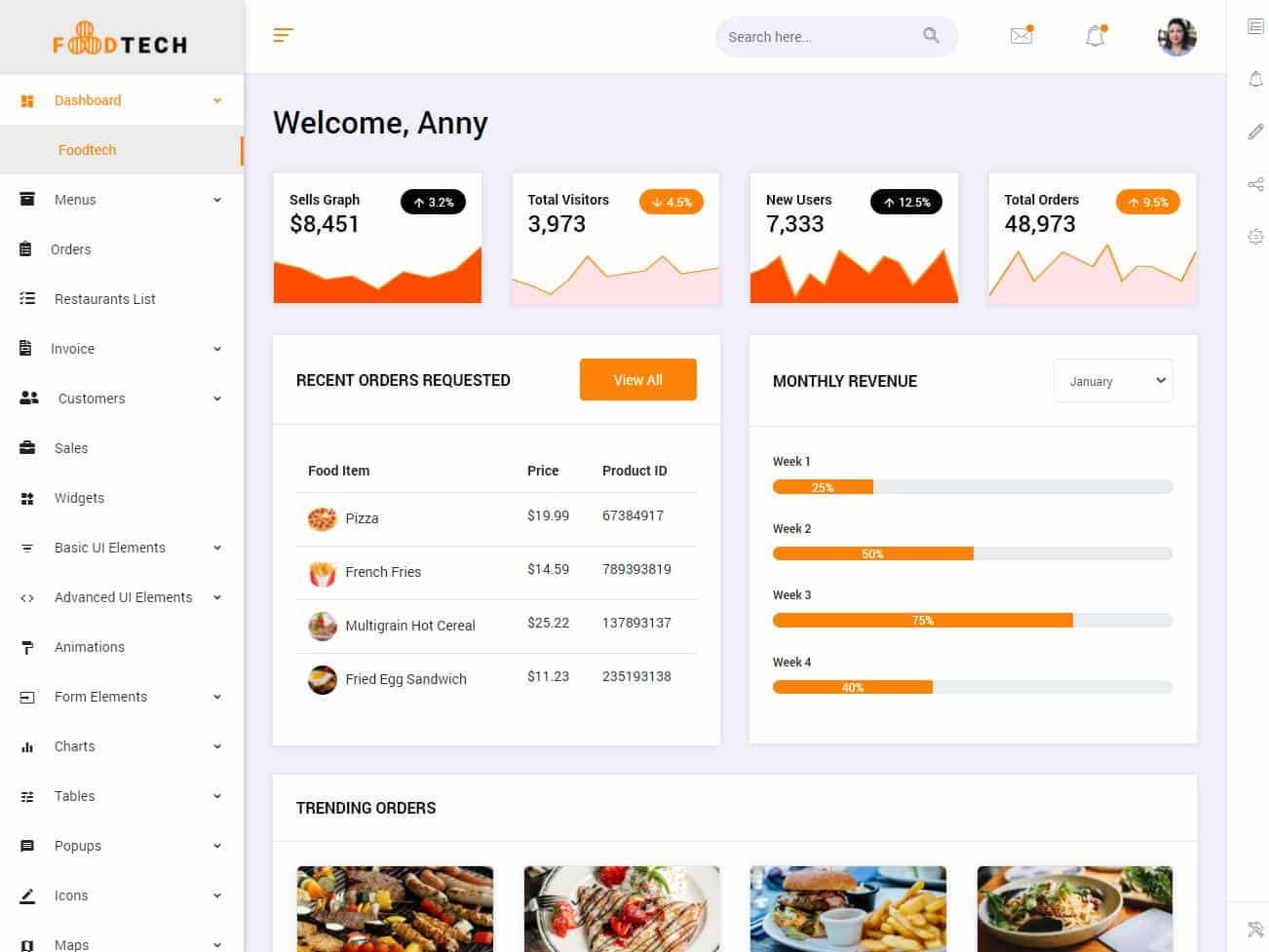The image size is (1269, 952).
Task: Click the Week 1 revenue progress bar
Action: 973,487
